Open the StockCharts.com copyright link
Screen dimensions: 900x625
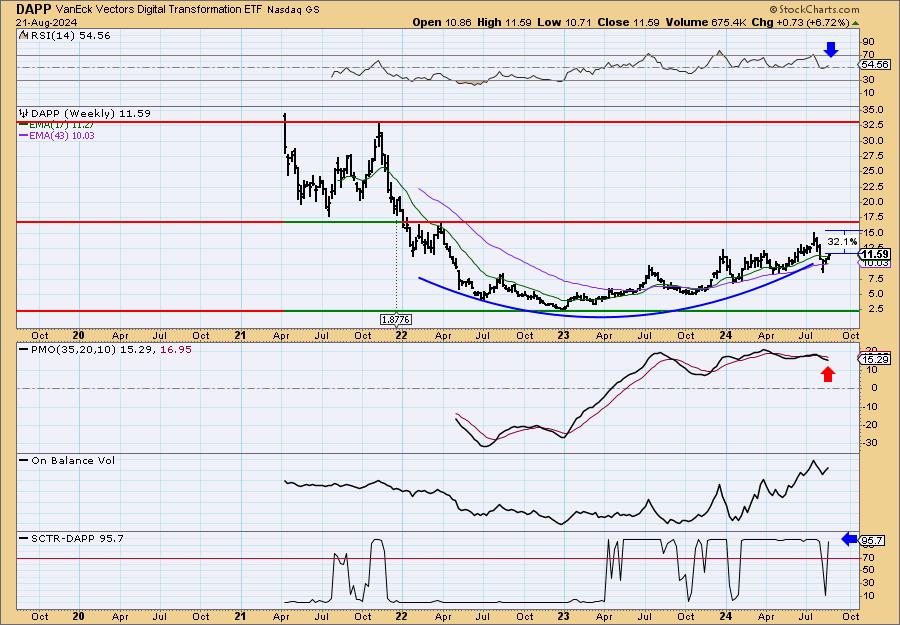click(x=814, y=9)
